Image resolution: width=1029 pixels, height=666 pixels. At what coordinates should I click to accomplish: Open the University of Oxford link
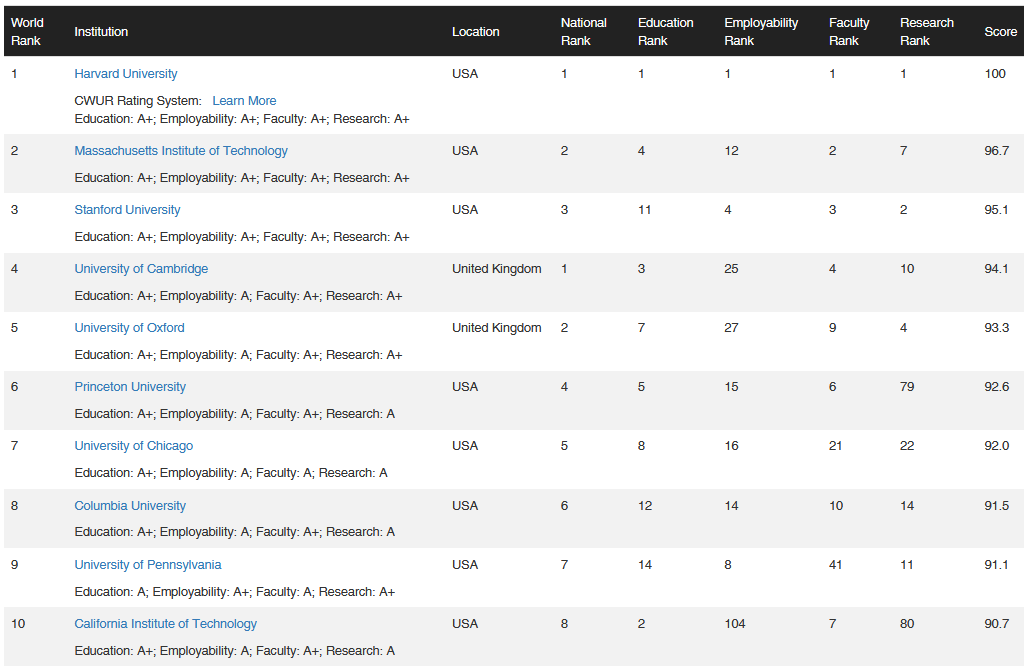[129, 327]
